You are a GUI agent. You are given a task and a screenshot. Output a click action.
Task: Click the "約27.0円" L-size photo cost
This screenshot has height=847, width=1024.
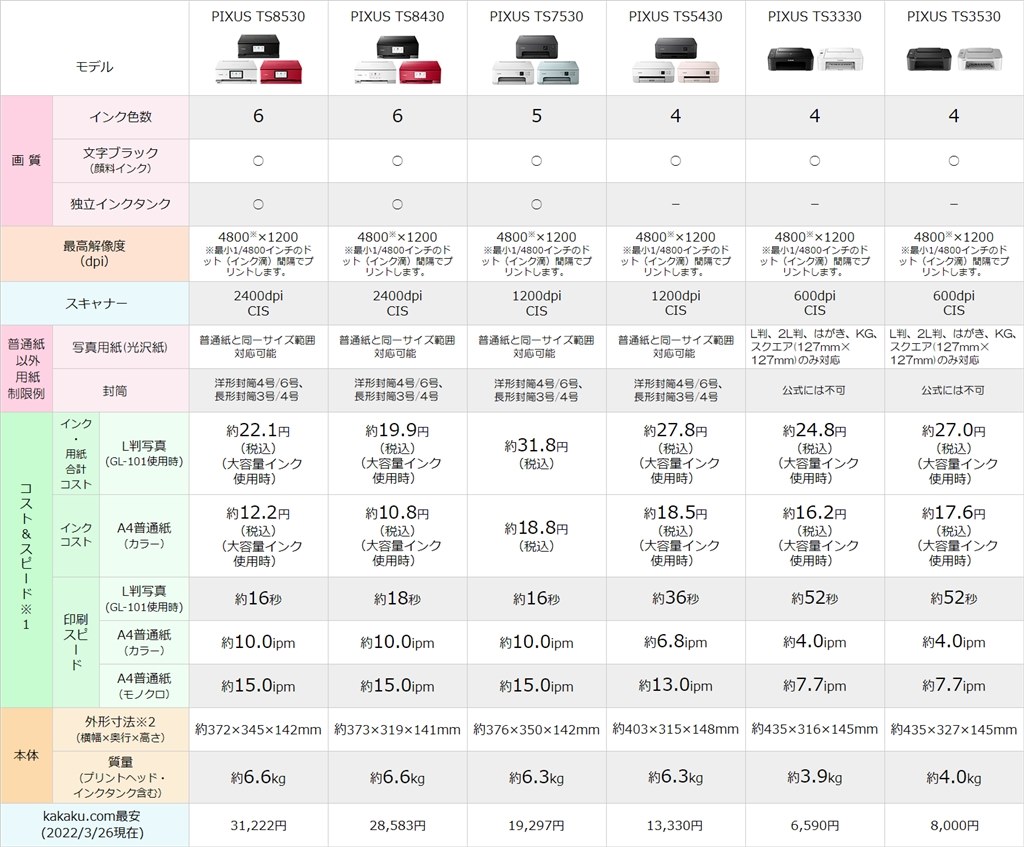pos(953,430)
